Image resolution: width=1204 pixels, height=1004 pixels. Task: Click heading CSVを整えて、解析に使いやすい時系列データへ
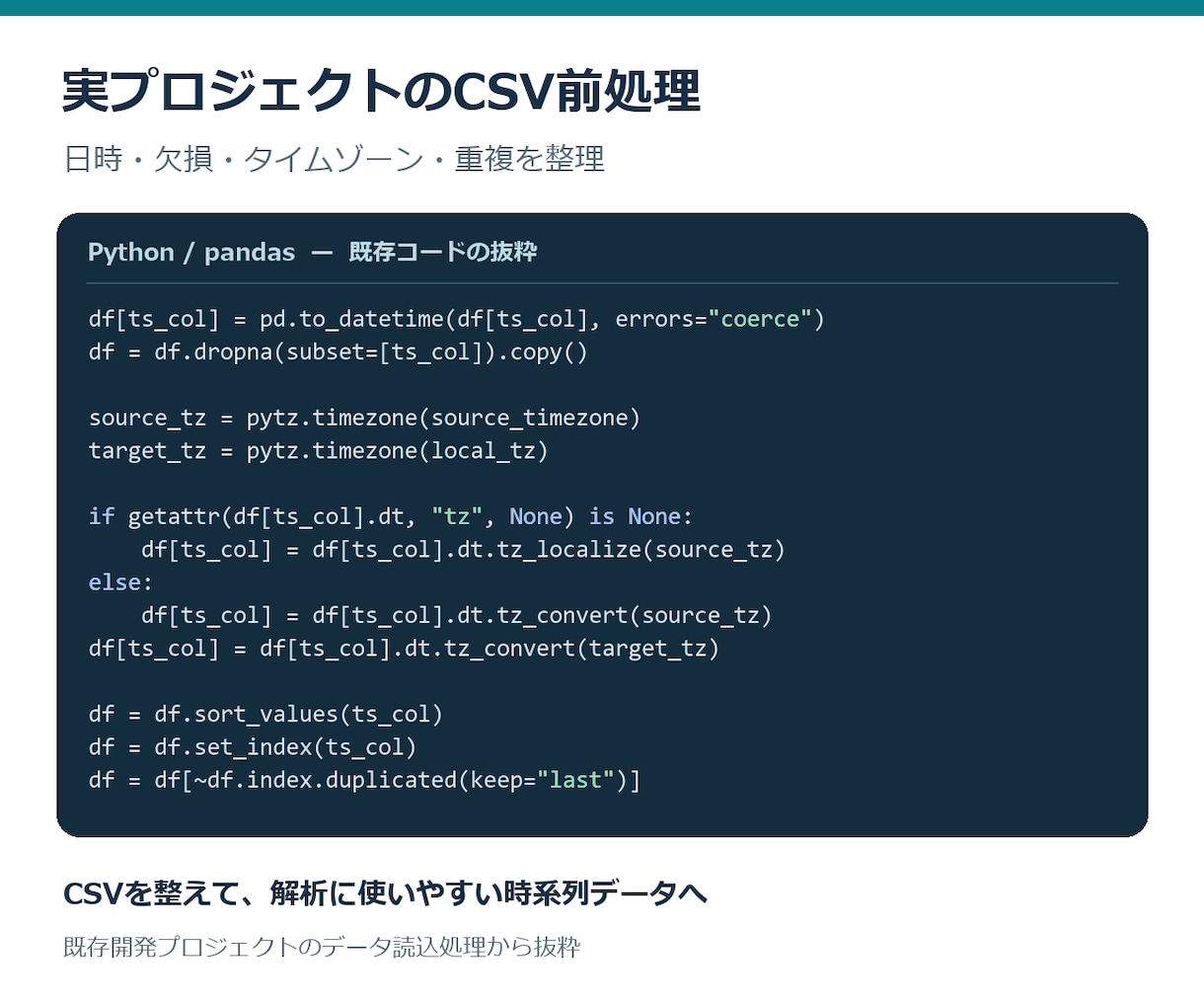(385, 894)
